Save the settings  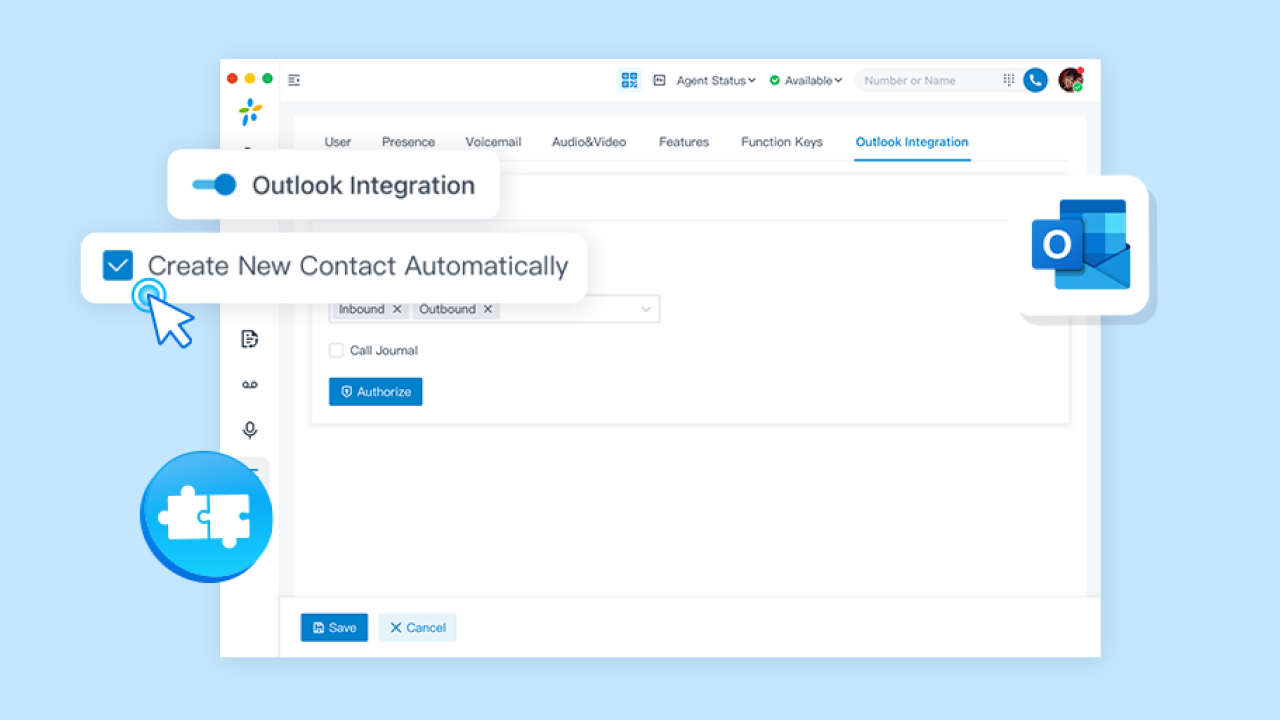[334, 627]
